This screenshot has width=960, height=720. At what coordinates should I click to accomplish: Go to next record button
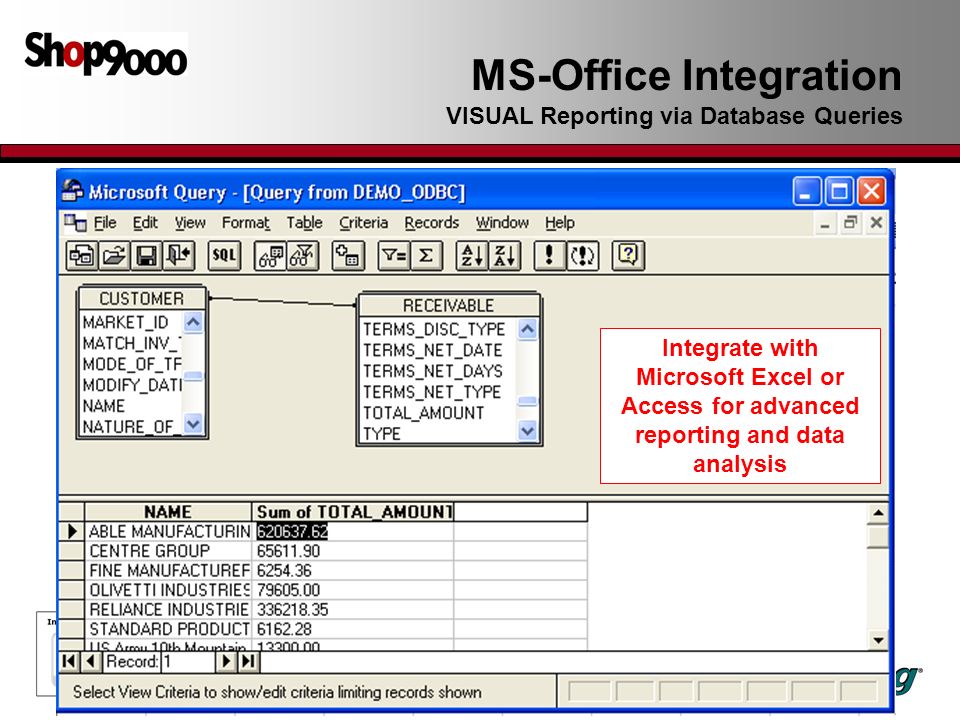coord(226,661)
